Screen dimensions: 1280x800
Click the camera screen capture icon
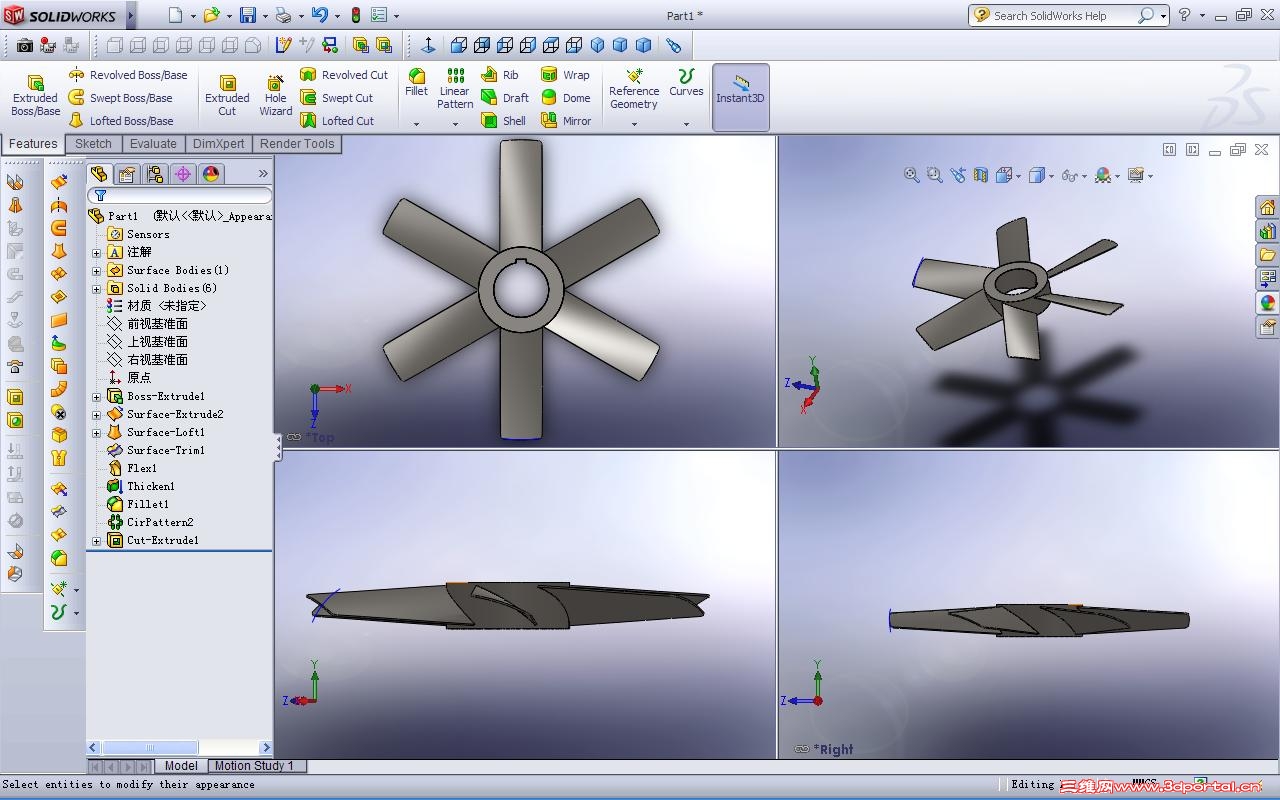pos(25,45)
